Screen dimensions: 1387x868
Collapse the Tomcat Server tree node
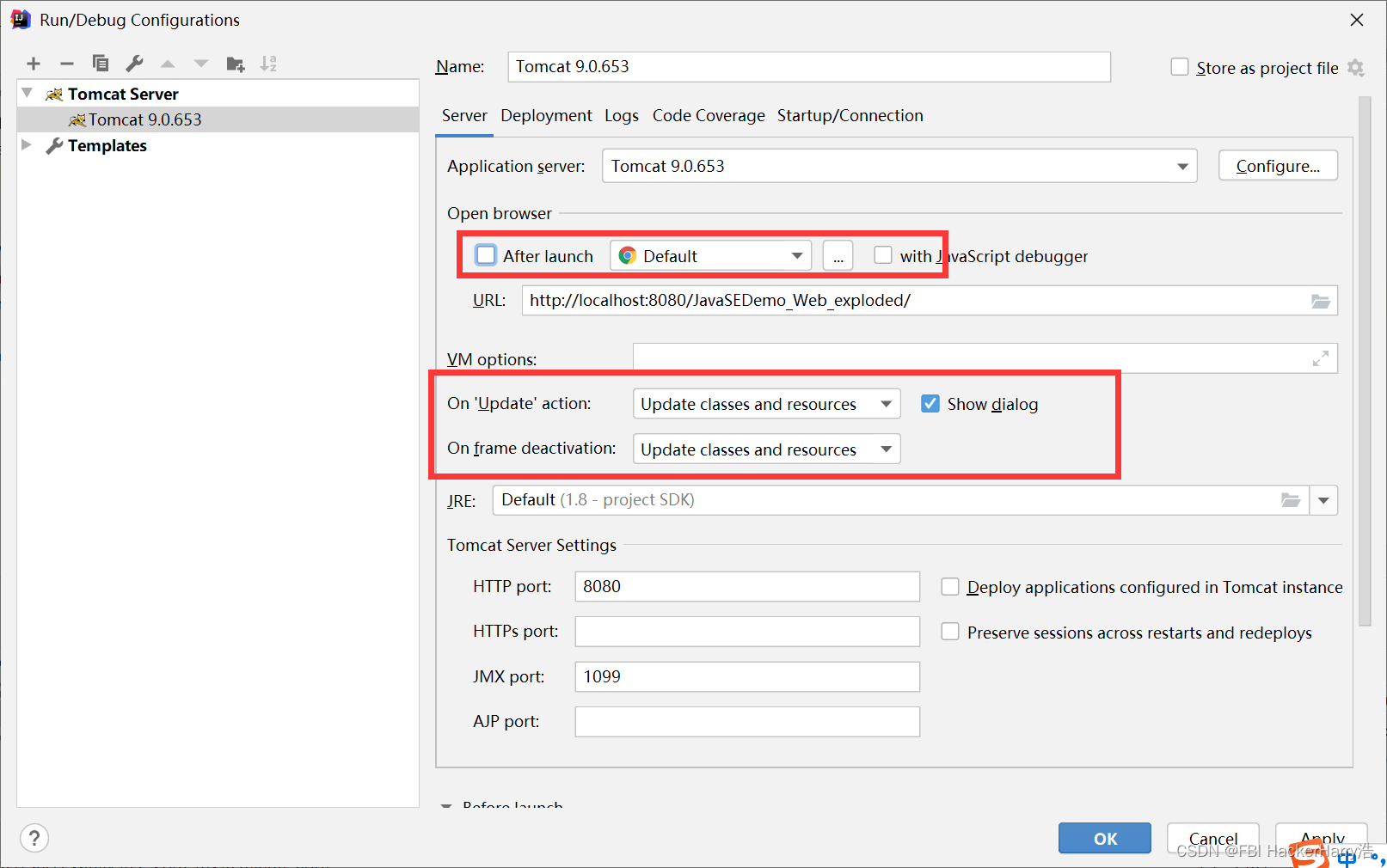click(28, 93)
